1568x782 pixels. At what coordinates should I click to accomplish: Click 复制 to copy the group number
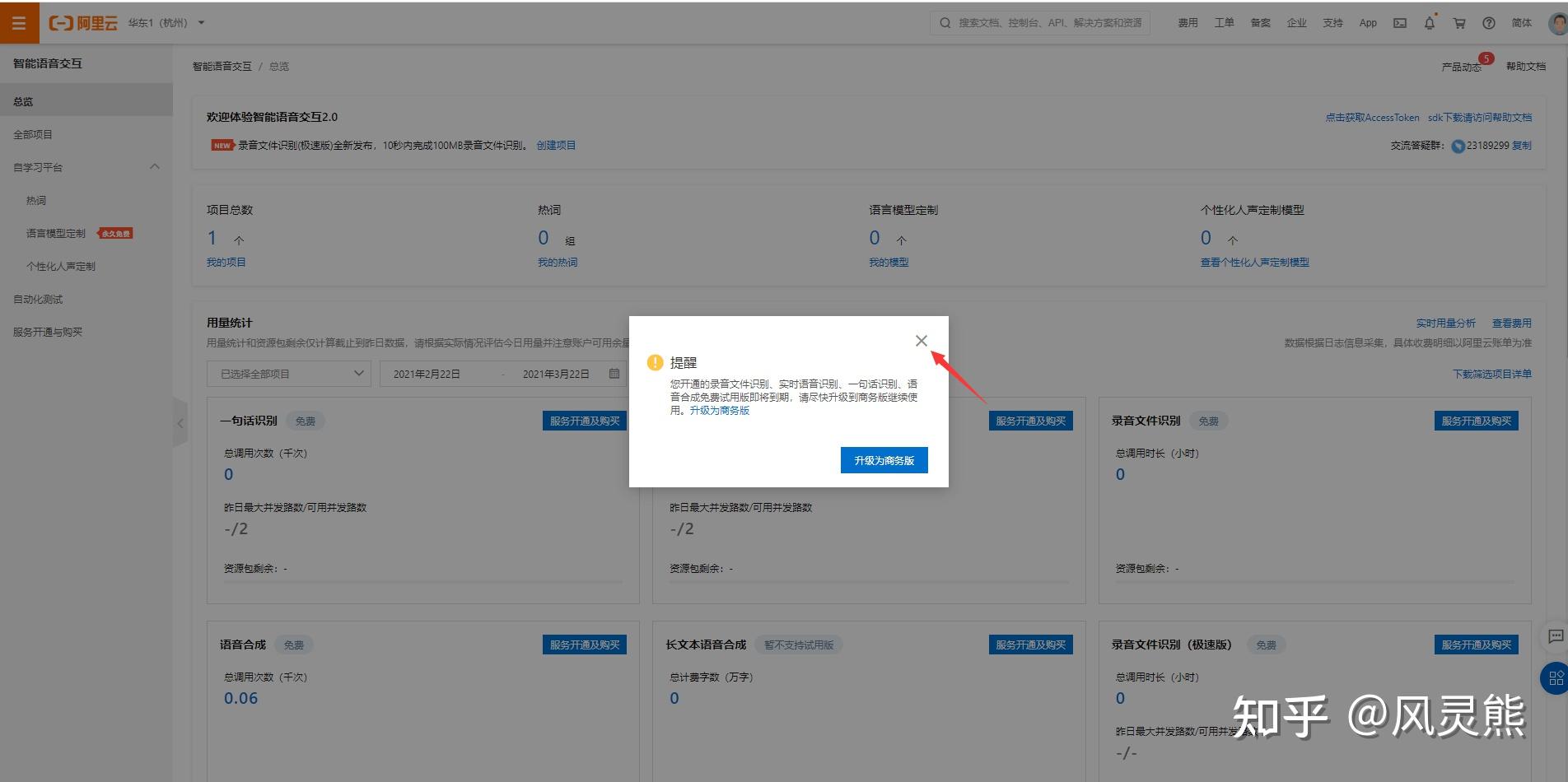[1523, 146]
